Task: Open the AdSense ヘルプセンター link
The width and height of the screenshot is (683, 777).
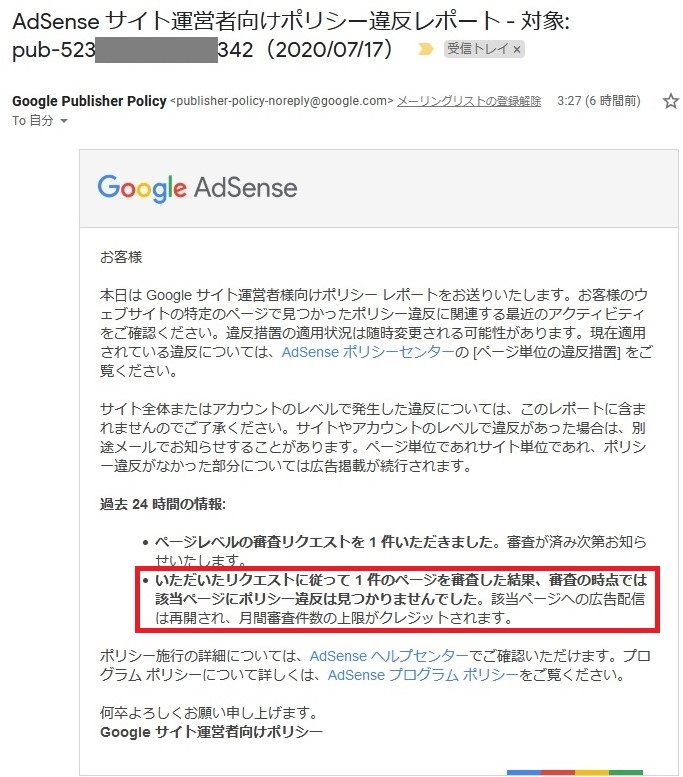Action: 389,656
